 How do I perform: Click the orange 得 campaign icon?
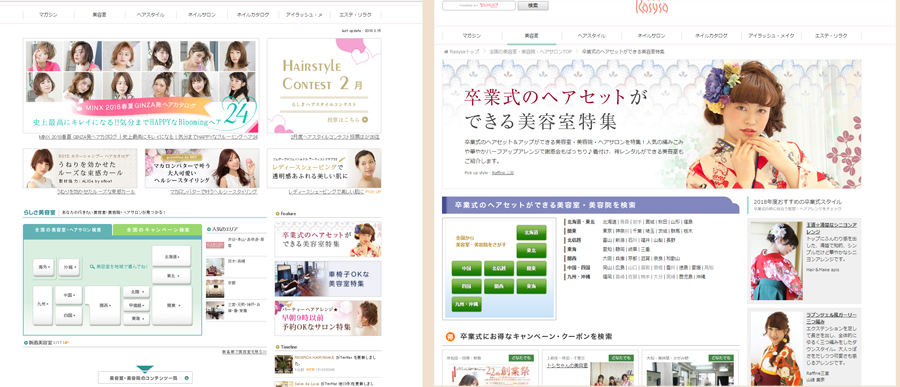click(450, 336)
